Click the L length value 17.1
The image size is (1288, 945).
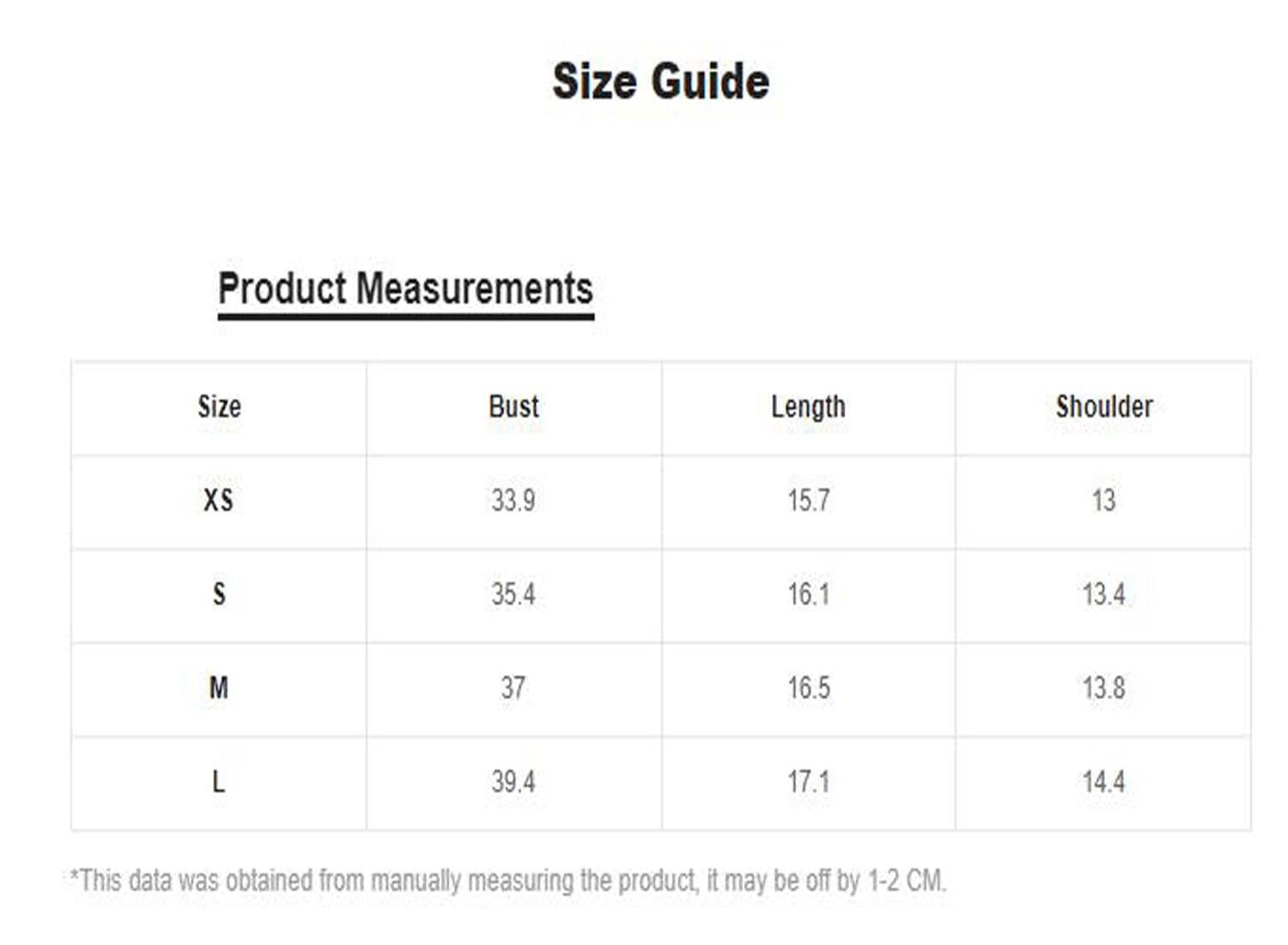pyautogui.click(x=809, y=781)
